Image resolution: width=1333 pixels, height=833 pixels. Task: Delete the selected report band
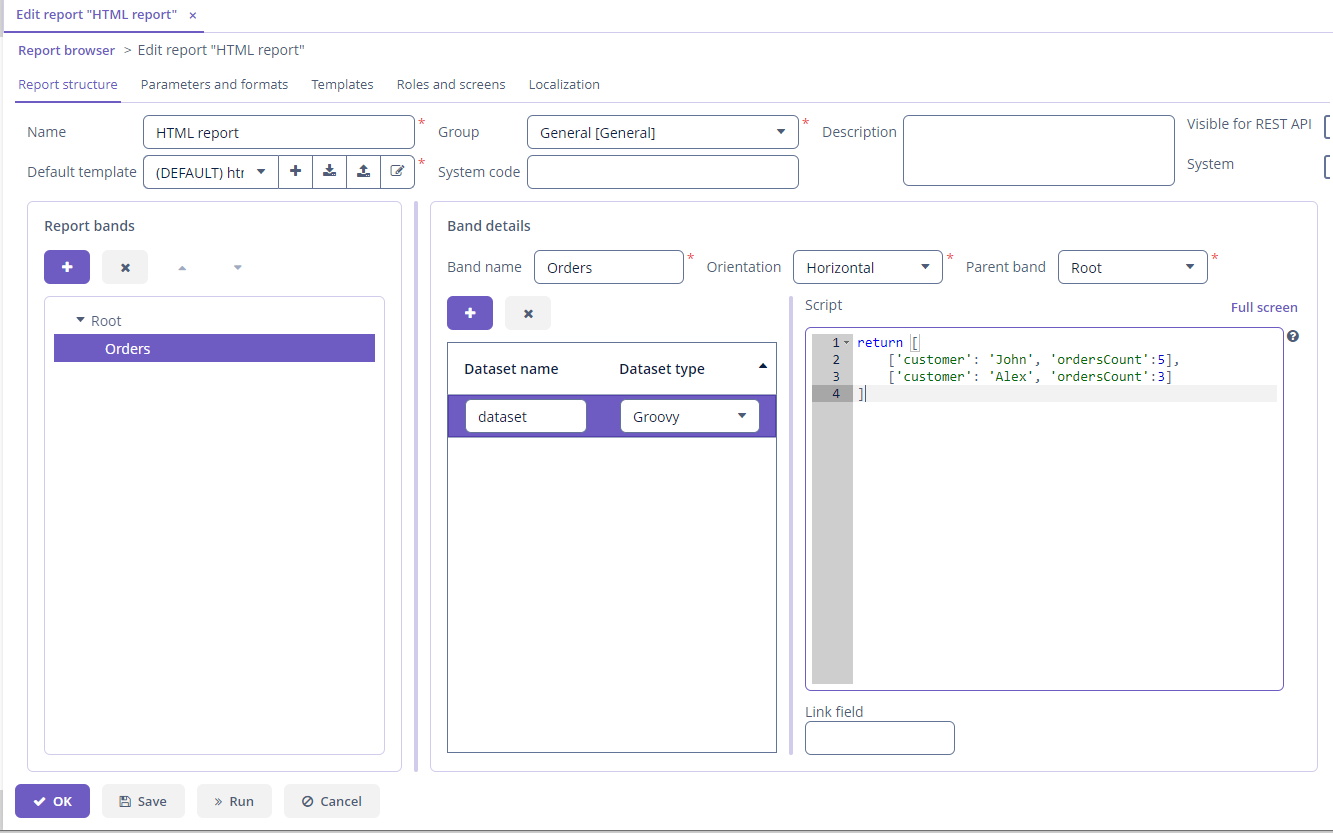pyautogui.click(x=122, y=267)
